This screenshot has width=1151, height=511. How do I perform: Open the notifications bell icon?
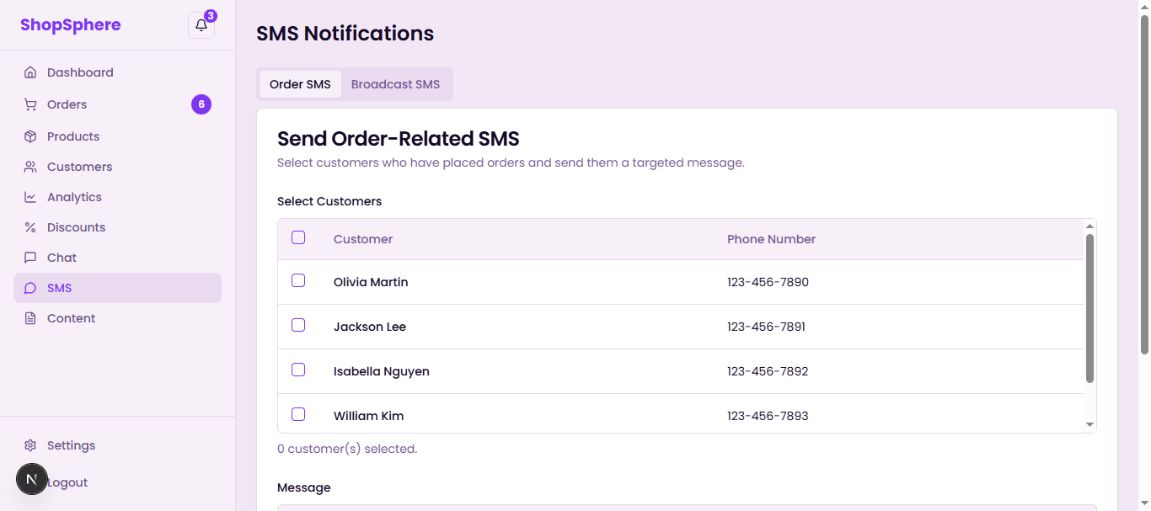201,26
